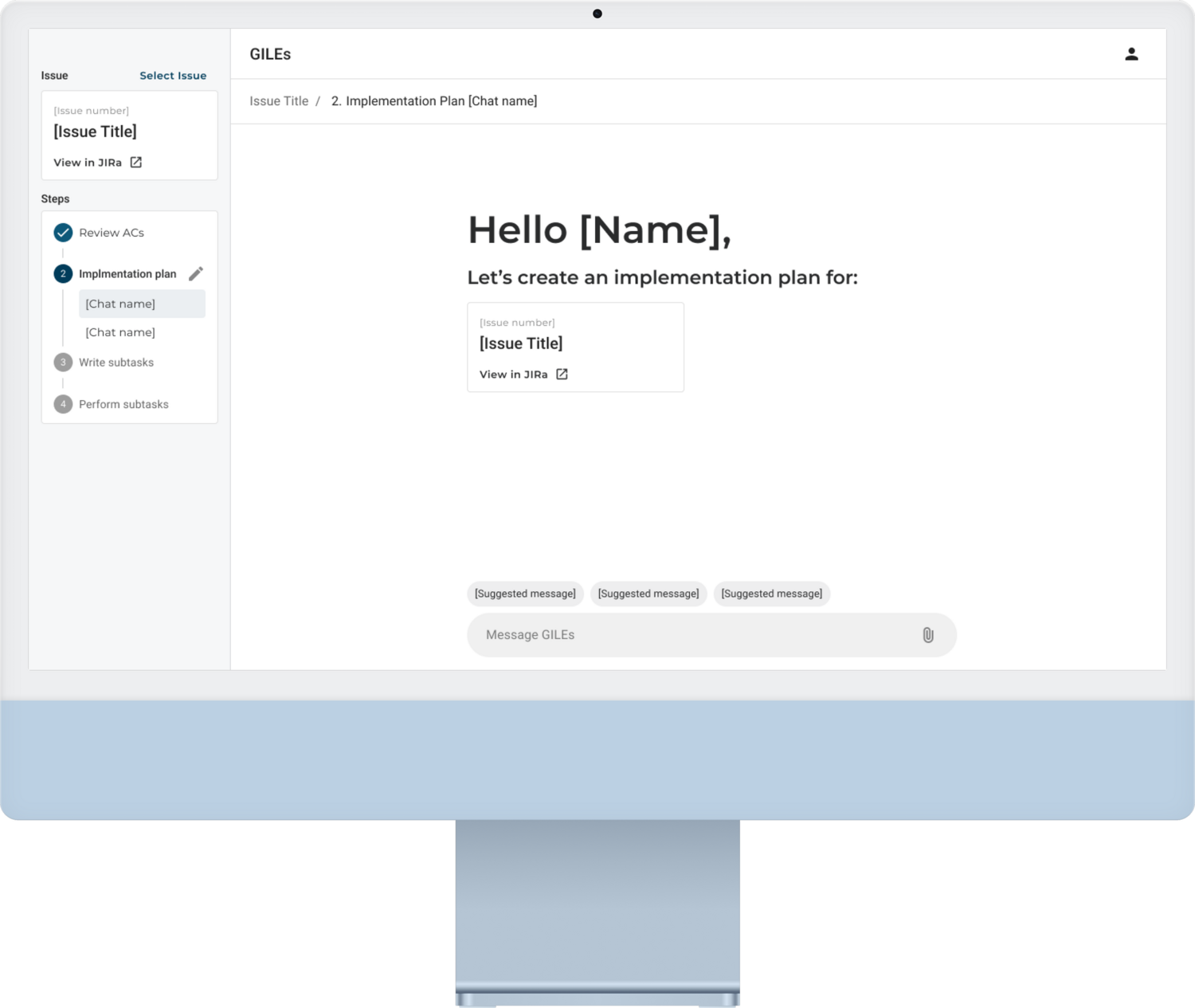The height and width of the screenshot is (1008, 1195).
Task: Go to the Perform subtasks step
Action: click(x=123, y=404)
